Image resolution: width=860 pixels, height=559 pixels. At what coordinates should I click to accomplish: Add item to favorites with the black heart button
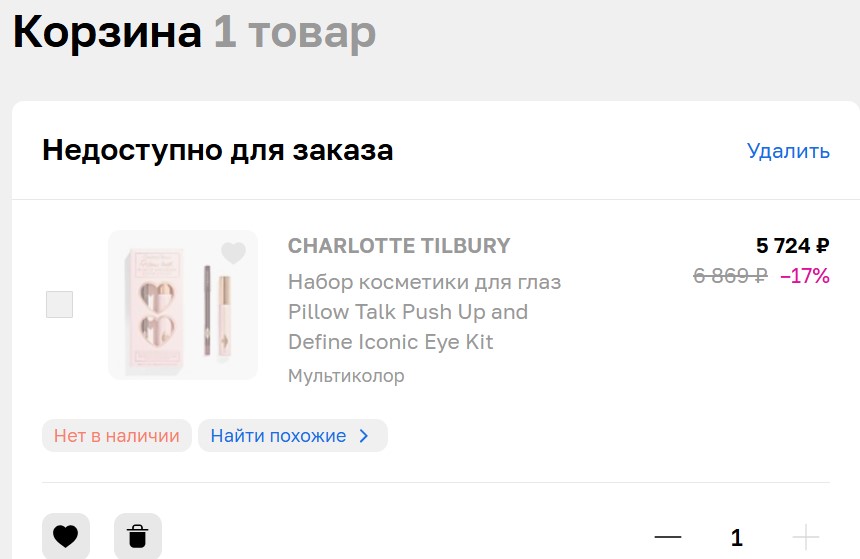tap(66, 536)
